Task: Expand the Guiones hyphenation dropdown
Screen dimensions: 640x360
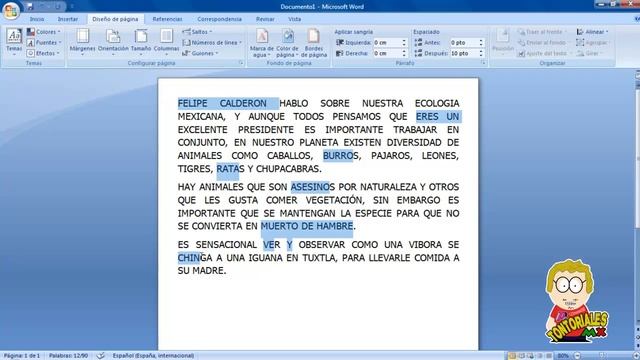Action: click(x=200, y=53)
